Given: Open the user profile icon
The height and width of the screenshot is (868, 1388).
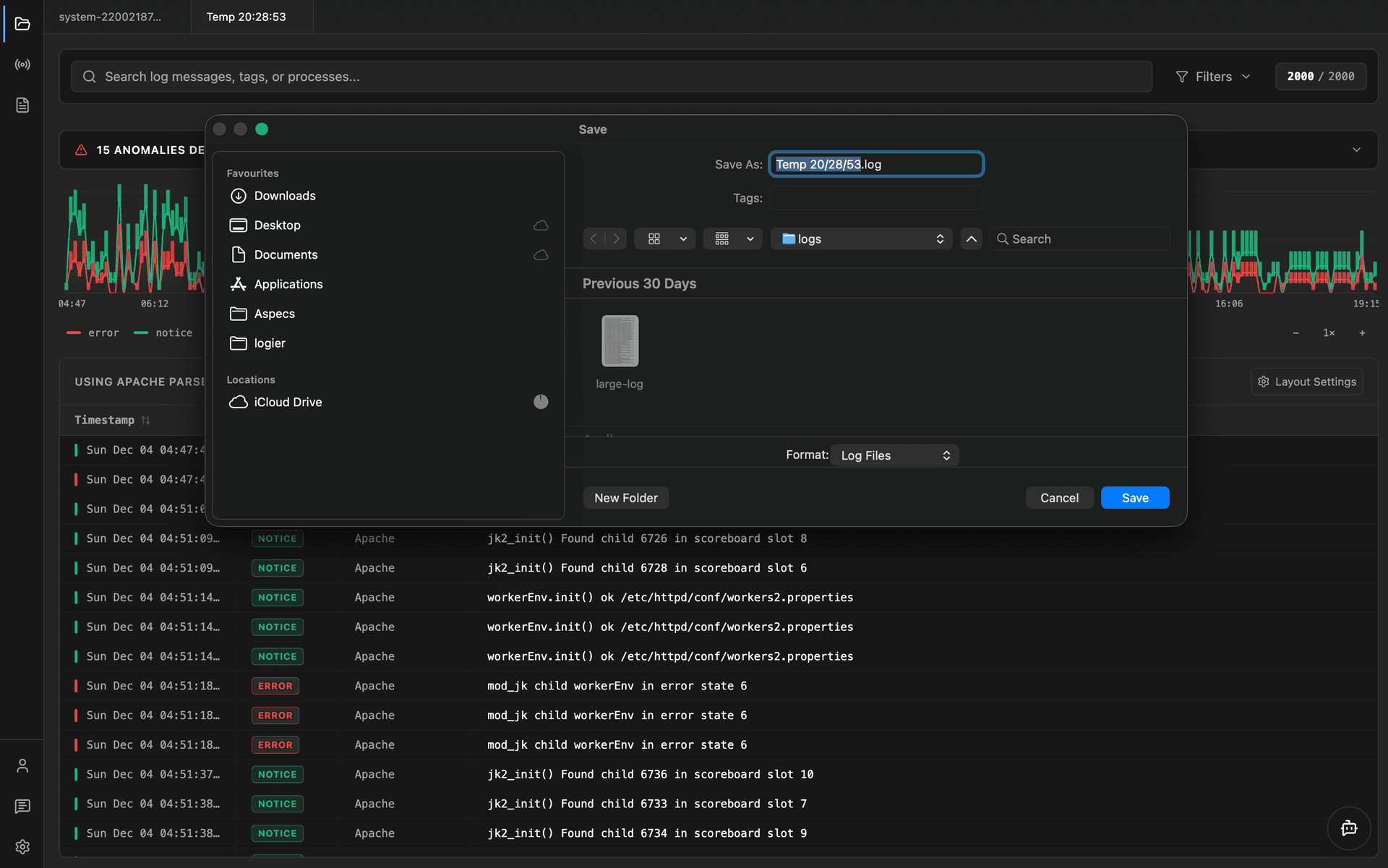Looking at the screenshot, I should pos(22,765).
